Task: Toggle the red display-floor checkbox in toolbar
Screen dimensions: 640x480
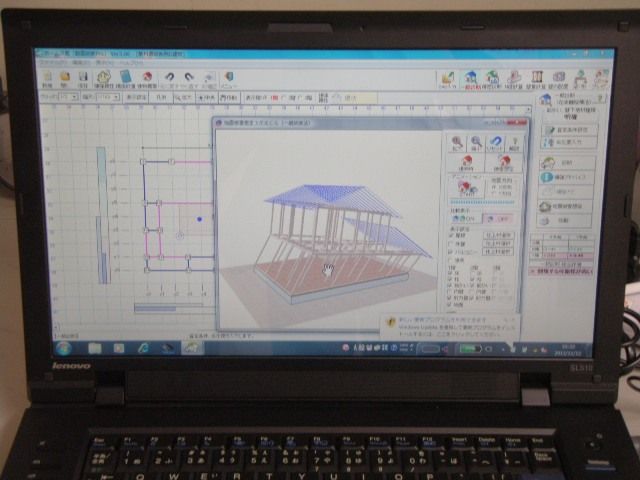Action: click(x=275, y=98)
